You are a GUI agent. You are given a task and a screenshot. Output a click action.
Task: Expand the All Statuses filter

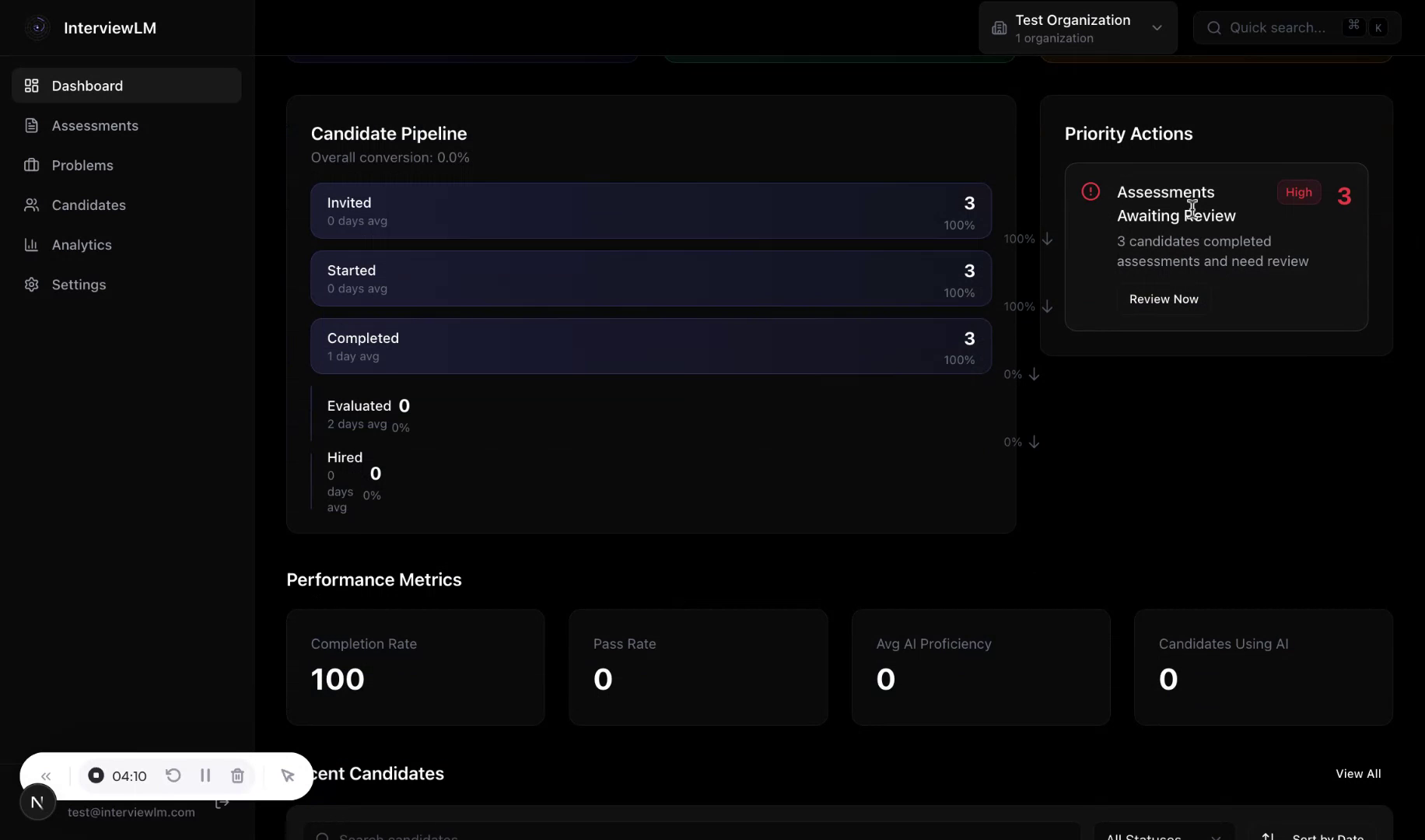pyautogui.click(x=1163, y=835)
